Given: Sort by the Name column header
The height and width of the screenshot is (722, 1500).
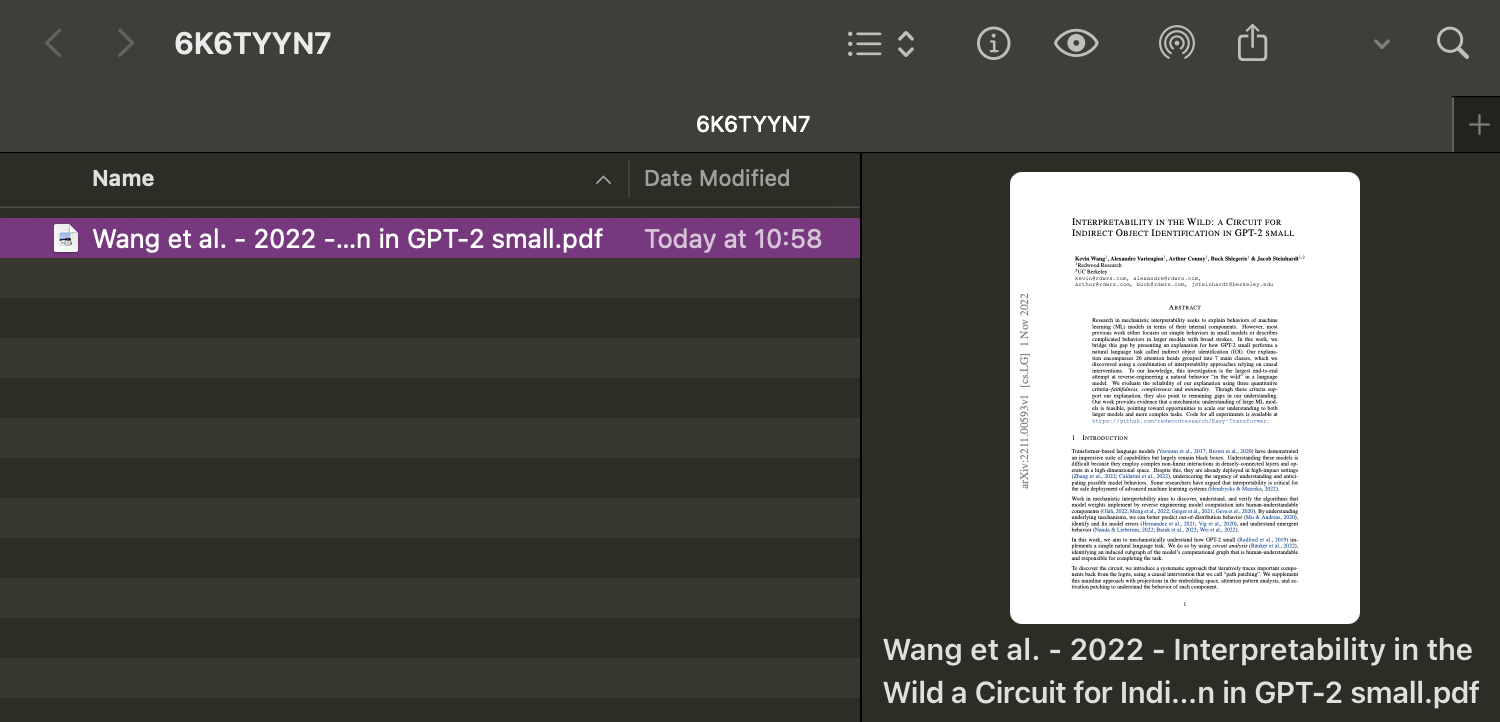Looking at the screenshot, I should (x=123, y=179).
